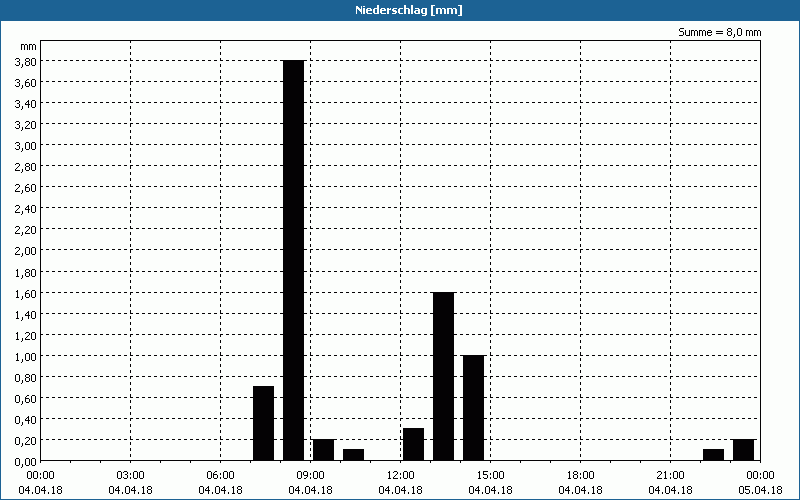Select the 0,40 y-axis label

pyautogui.click(x=25, y=420)
